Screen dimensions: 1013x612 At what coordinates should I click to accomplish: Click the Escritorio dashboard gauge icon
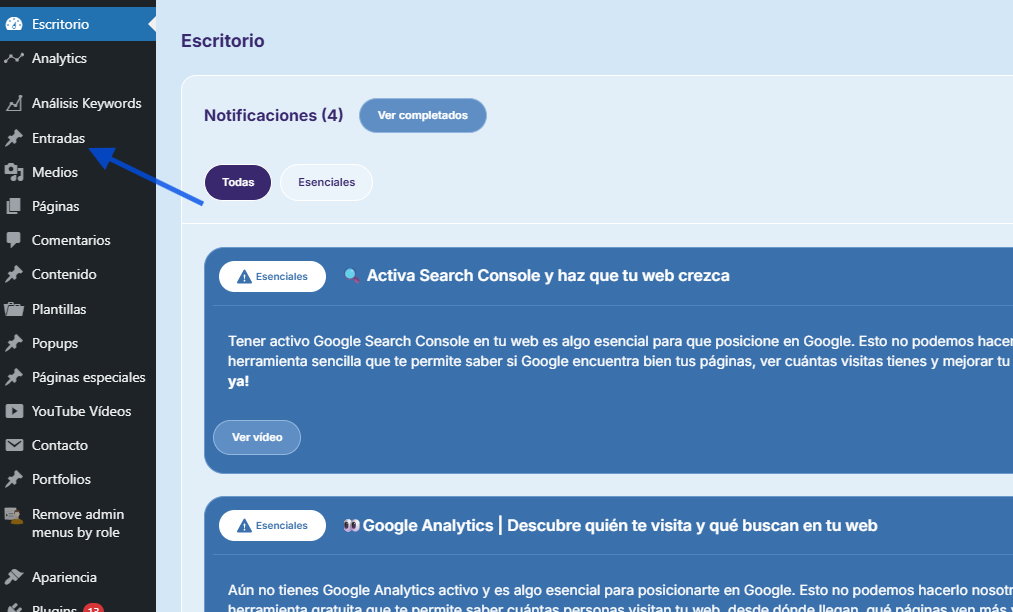coord(14,24)
